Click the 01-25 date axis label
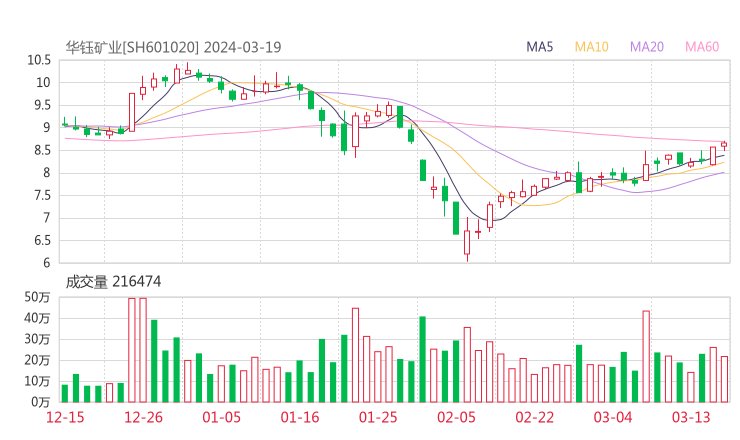 pyautogui.click(x=378, y=417)
